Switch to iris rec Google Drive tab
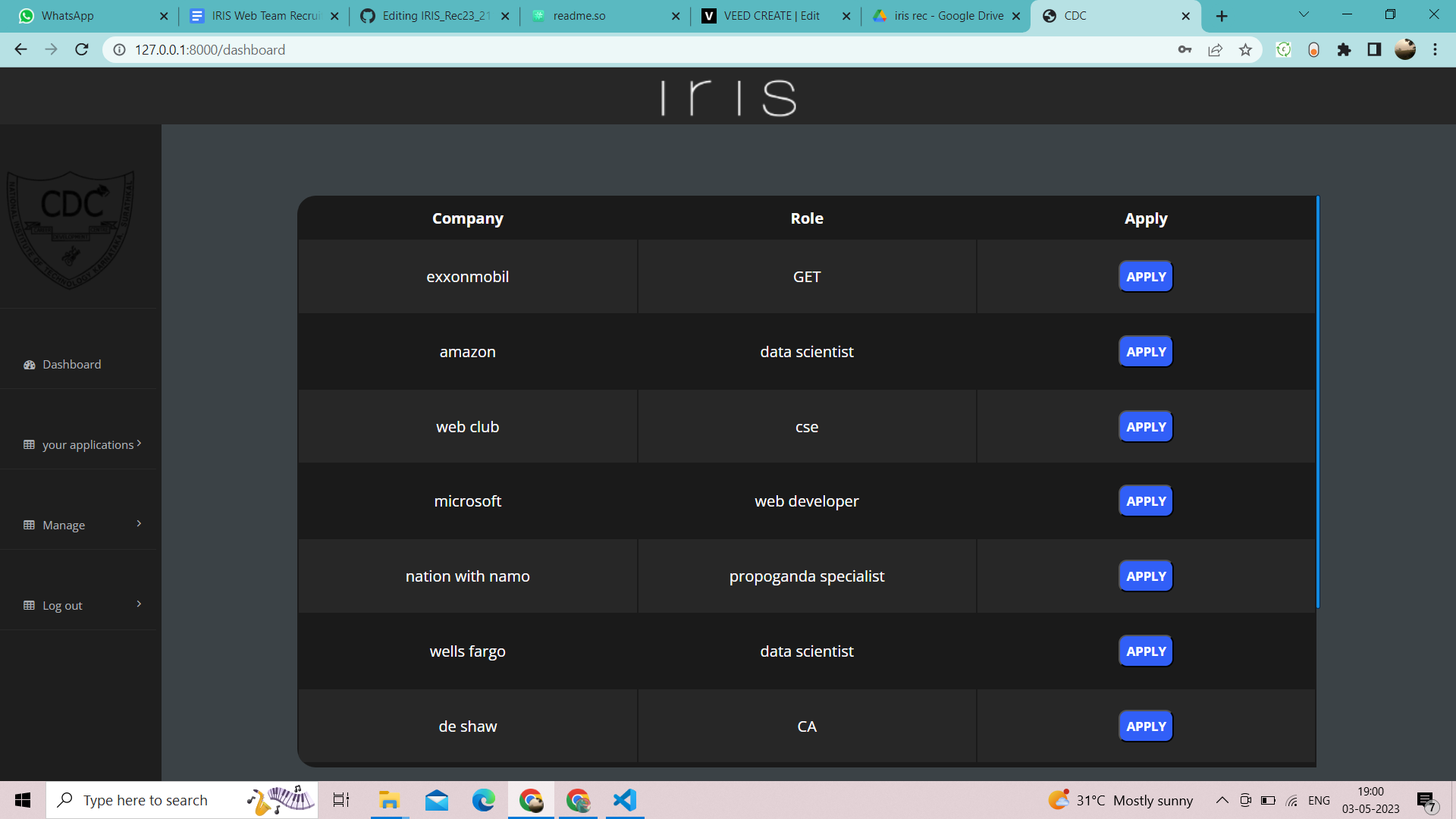The image size is (1456, 819). 948,16
